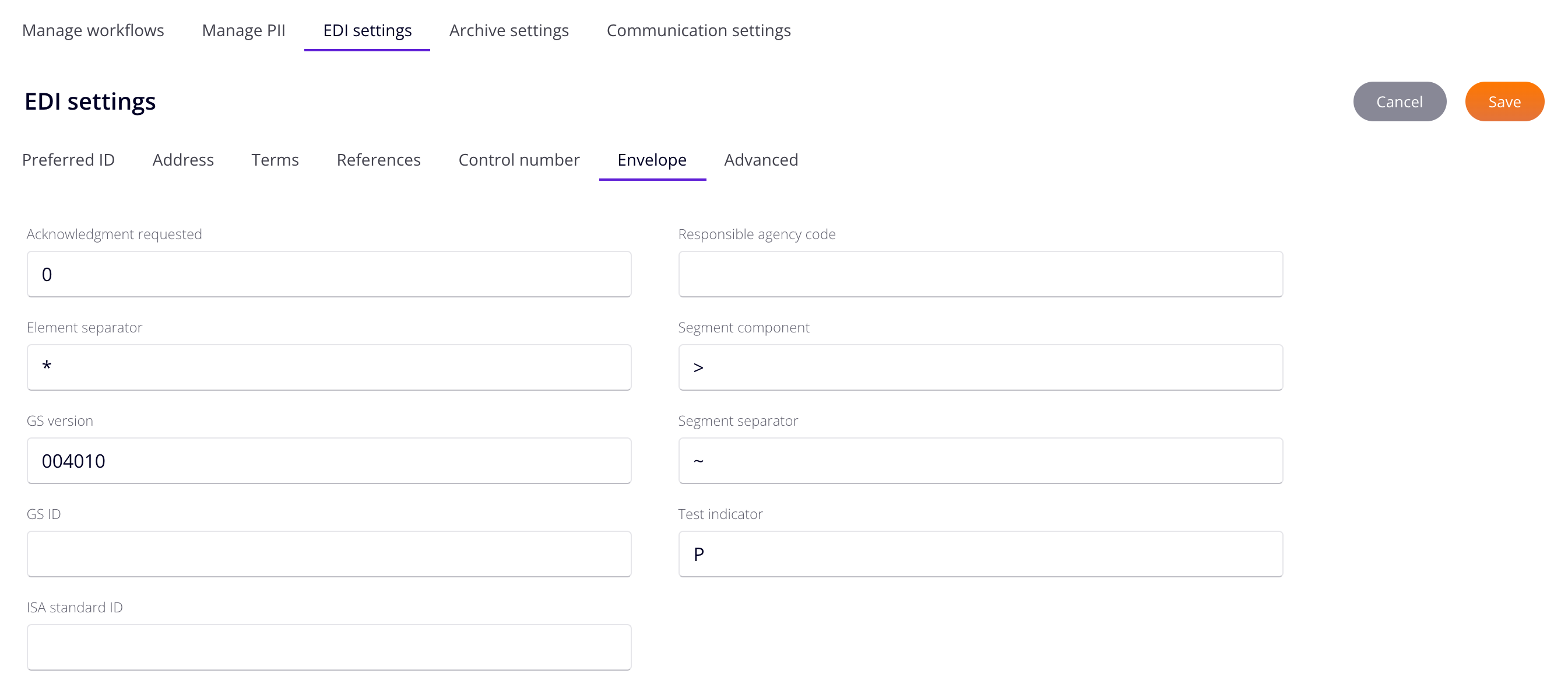The height and width of the screenshot is (694, 1568).
Task: Save the EDI settings
Action: [x=1504, y=101]
